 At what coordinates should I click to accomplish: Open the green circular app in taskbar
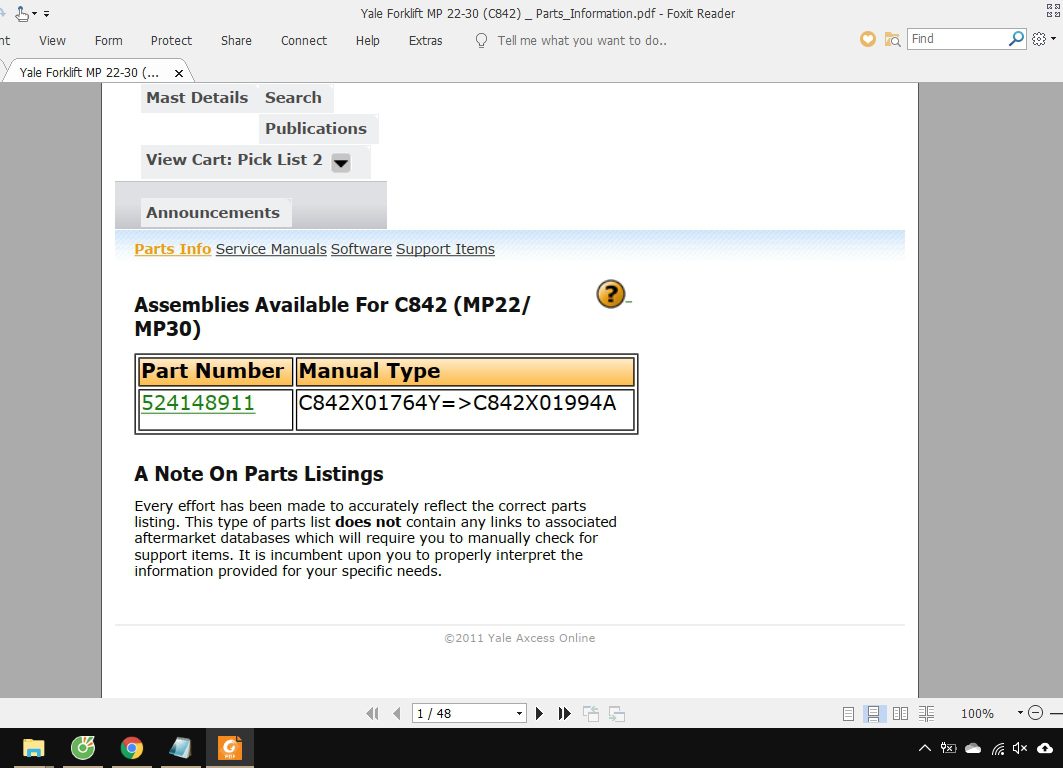click(x=83, y=748)
